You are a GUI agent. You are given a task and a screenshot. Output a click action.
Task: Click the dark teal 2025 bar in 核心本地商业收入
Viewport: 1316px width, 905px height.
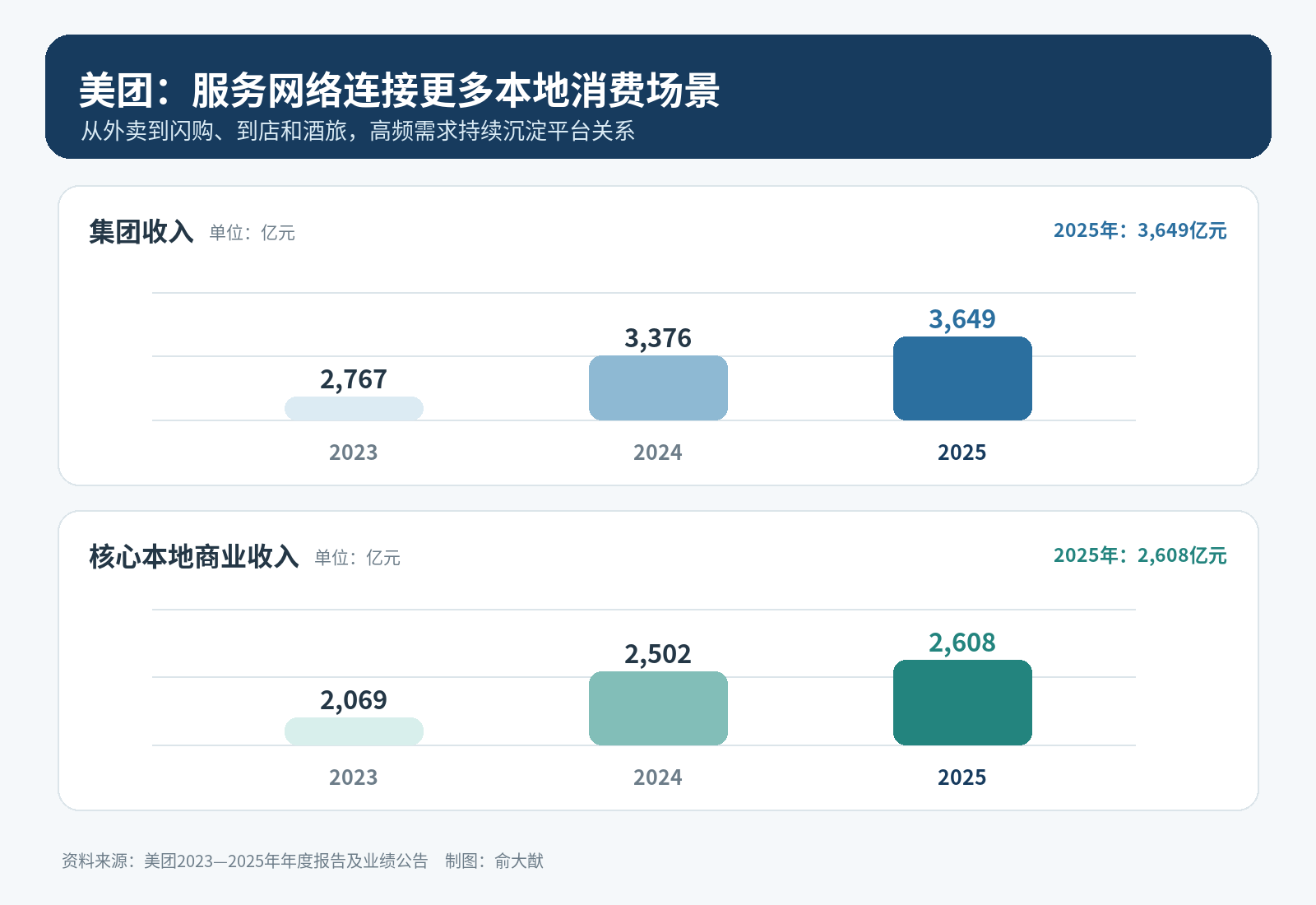point(962,703)
